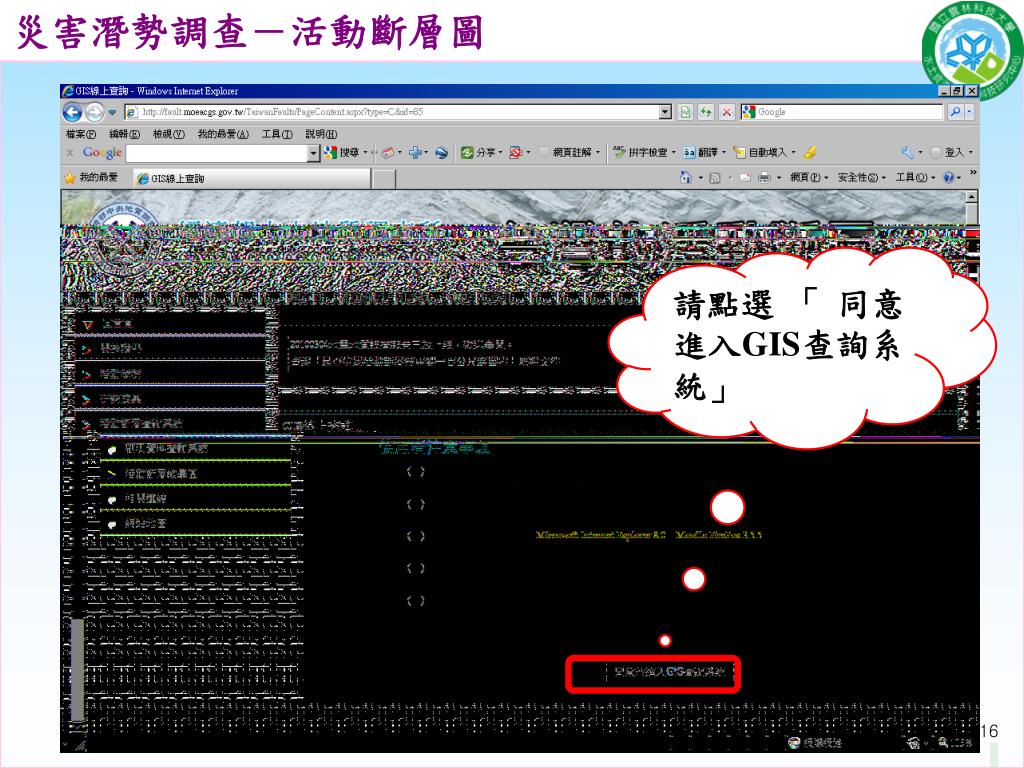Select the GIS線上查詢 tab

251,178
